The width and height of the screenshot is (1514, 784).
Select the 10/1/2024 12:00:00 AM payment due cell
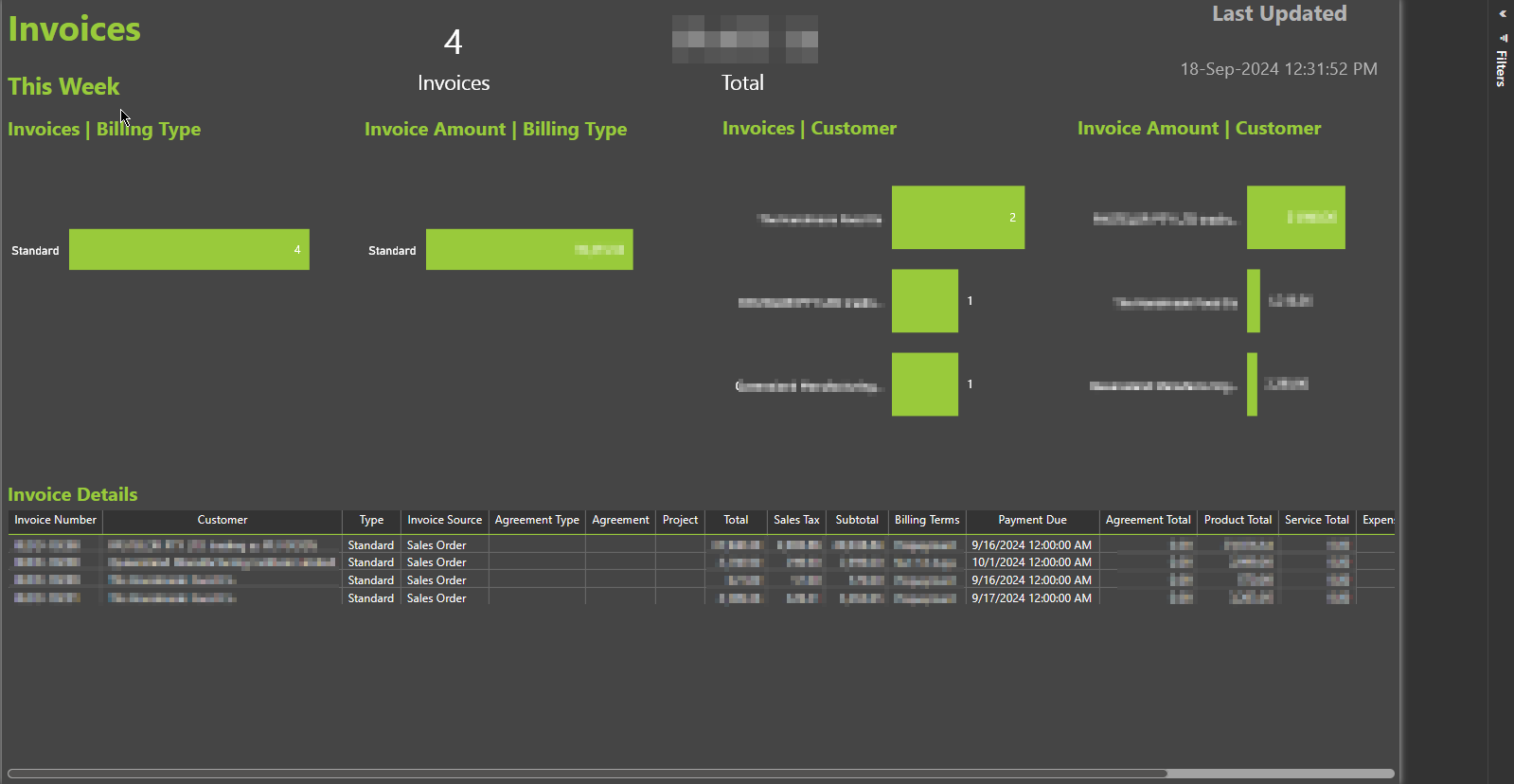pyautogui.click(x=1032, y=562)
